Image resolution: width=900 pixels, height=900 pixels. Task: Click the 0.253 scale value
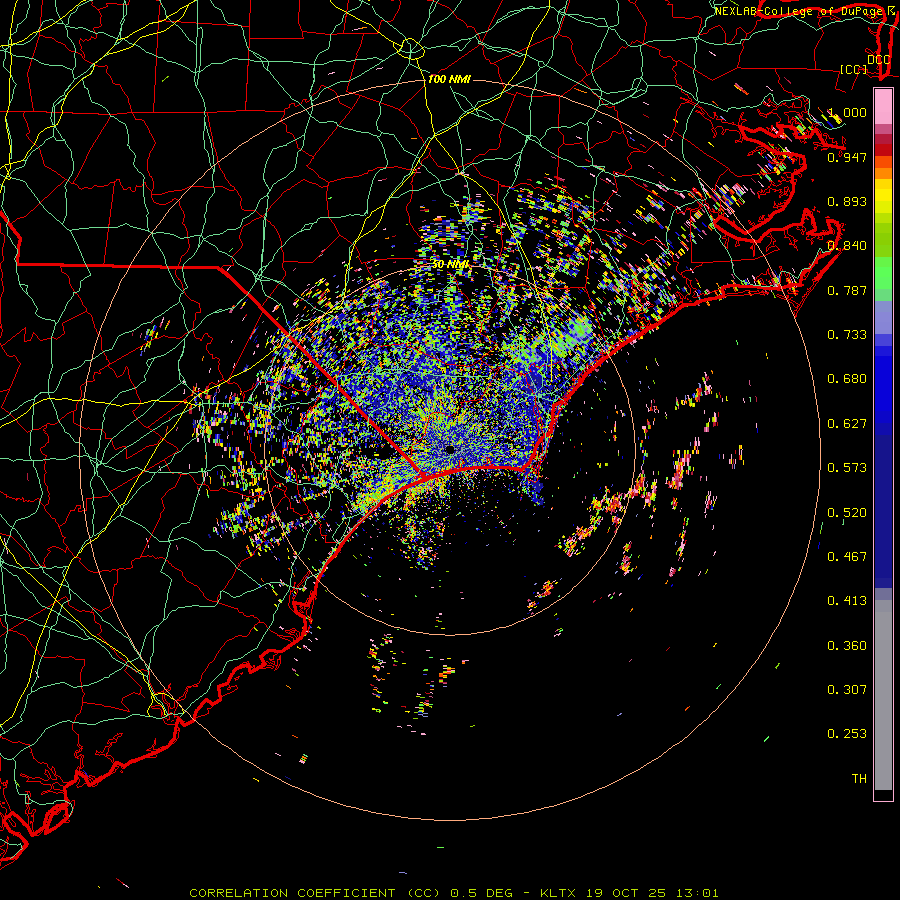pos(847,734)
